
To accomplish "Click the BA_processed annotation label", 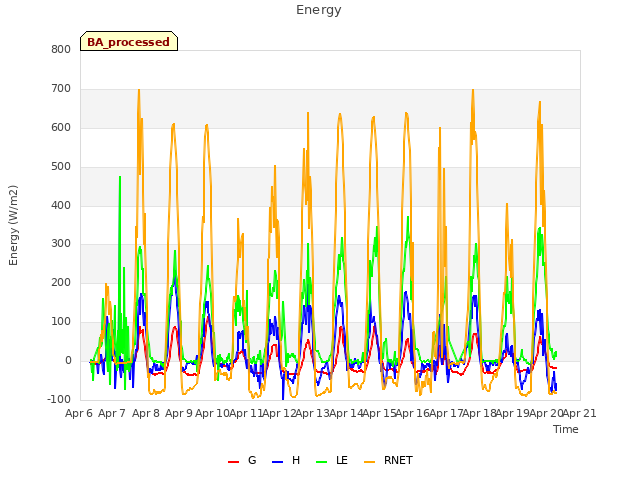I will pyautogui.click(x=129, y=42).
